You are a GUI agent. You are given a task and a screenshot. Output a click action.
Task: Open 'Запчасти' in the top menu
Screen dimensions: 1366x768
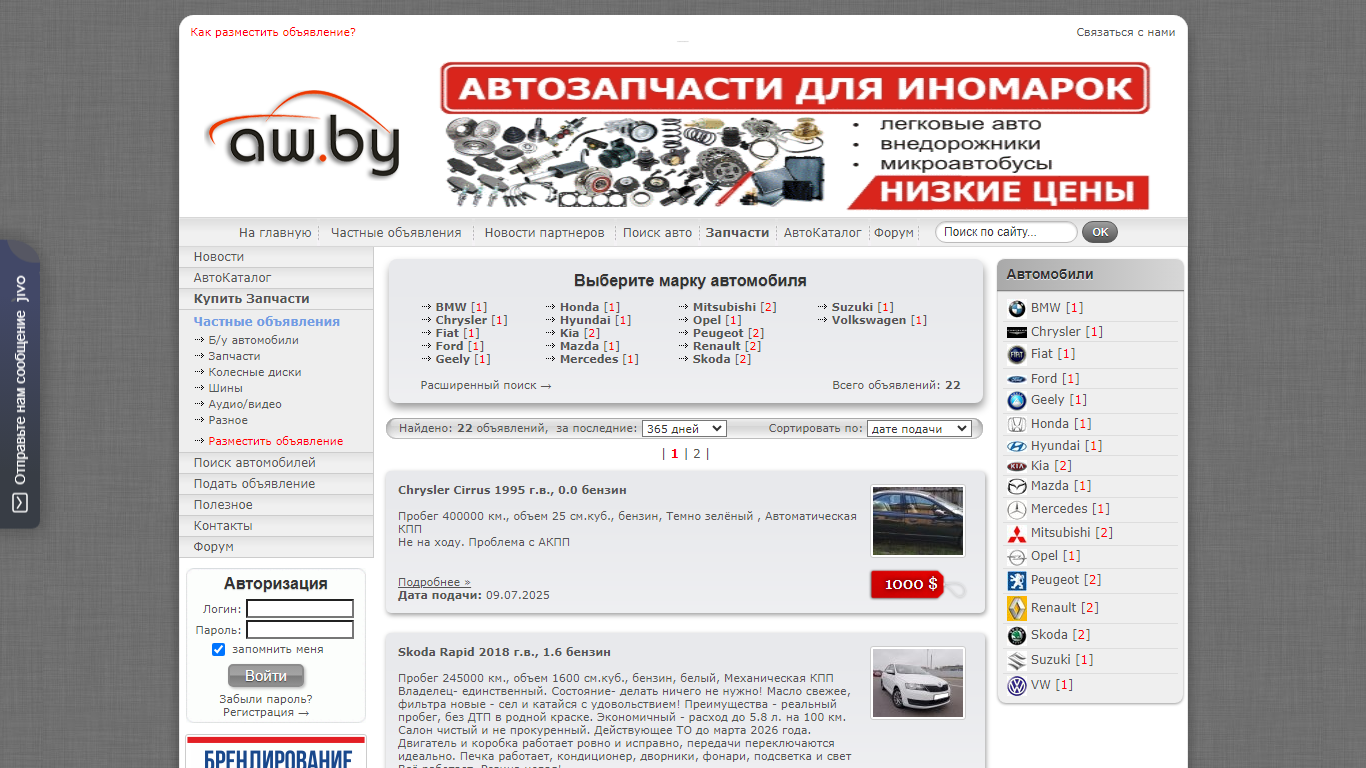(737, 233)
